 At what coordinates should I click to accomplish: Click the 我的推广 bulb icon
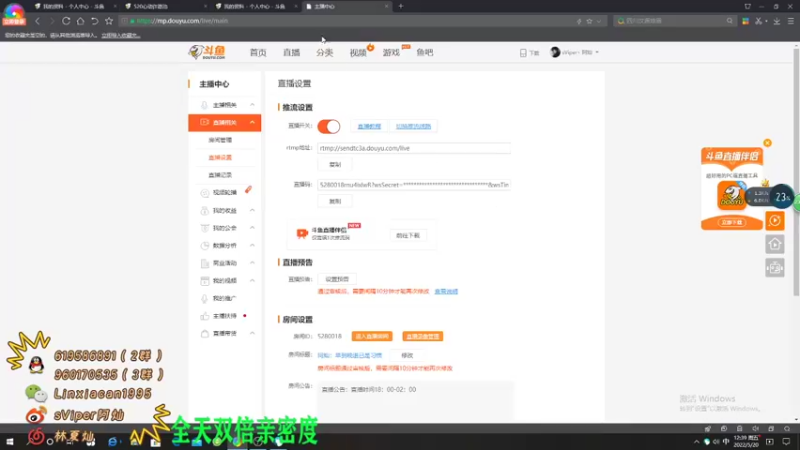(204, 298)
